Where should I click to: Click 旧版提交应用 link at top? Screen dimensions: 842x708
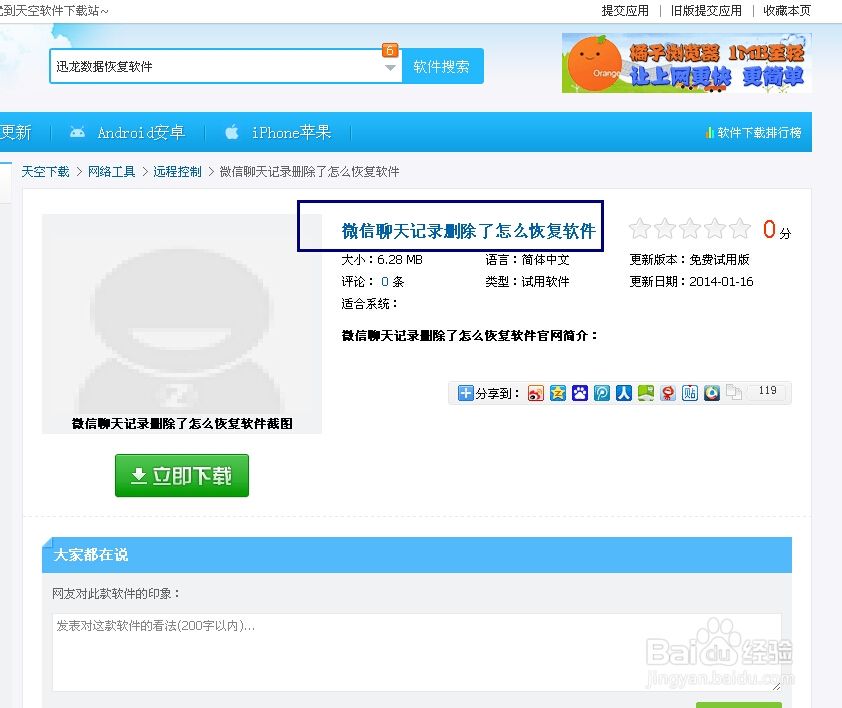(706, 11)
